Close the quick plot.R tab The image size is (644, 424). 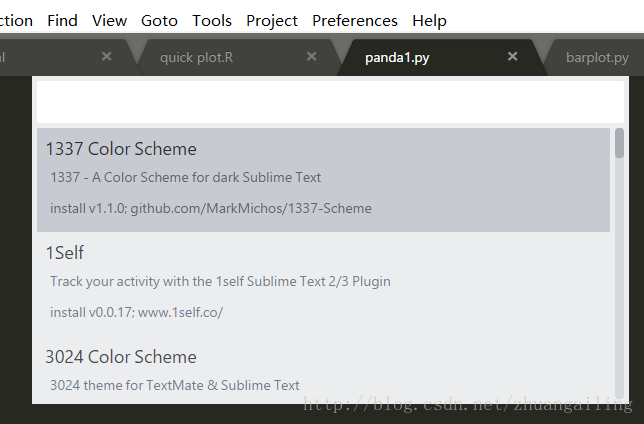pyautogui.click(x=312, y=56)
